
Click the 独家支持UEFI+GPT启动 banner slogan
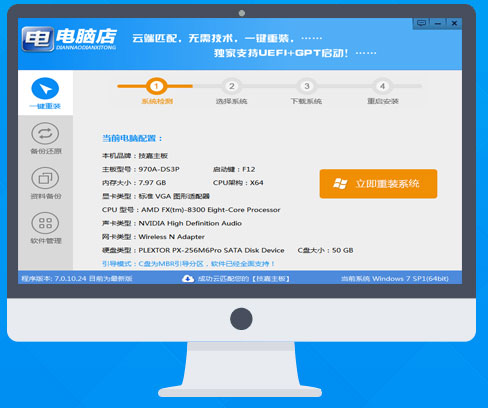pos(295,53)
